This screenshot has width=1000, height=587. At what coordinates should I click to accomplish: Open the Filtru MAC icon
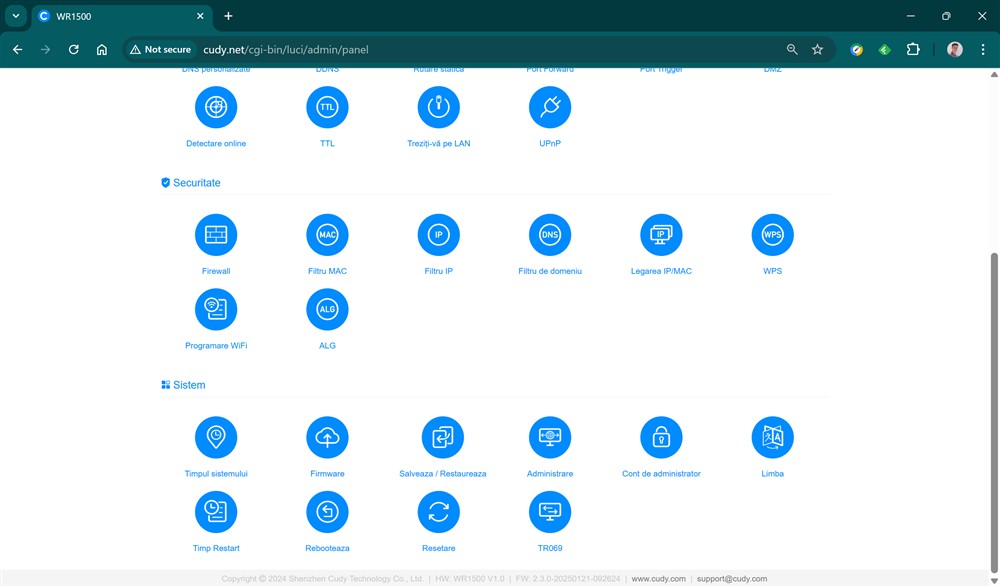click(x=327, y=235)
